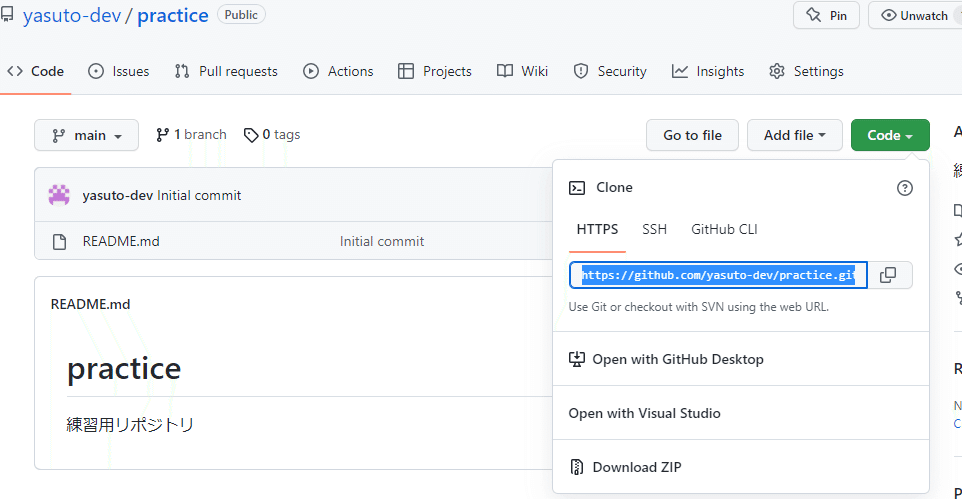Select the GitHub CLI tab
962x499 pixels.
click(x=724, y=229)
